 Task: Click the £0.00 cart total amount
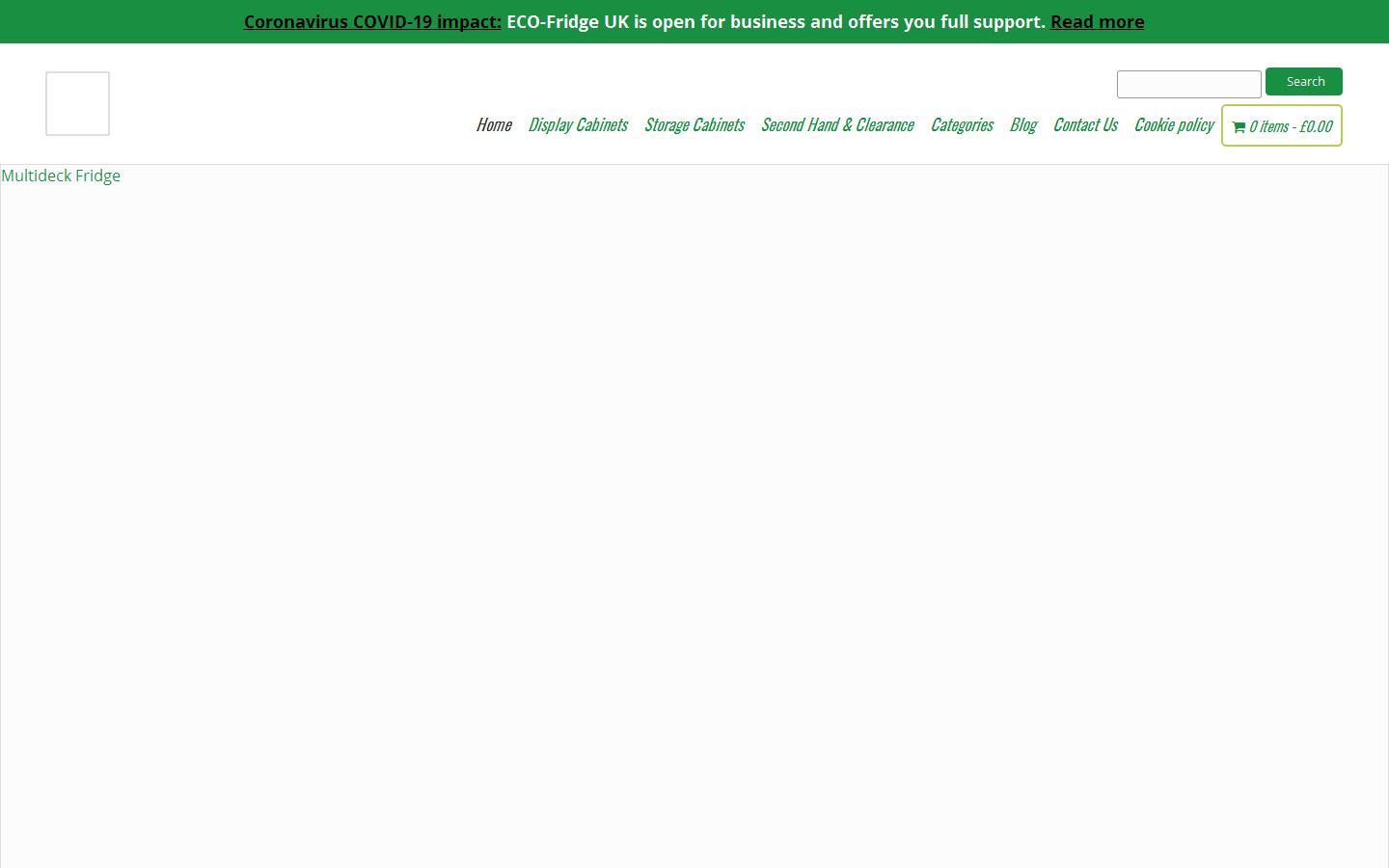(x=1316, y=126)
